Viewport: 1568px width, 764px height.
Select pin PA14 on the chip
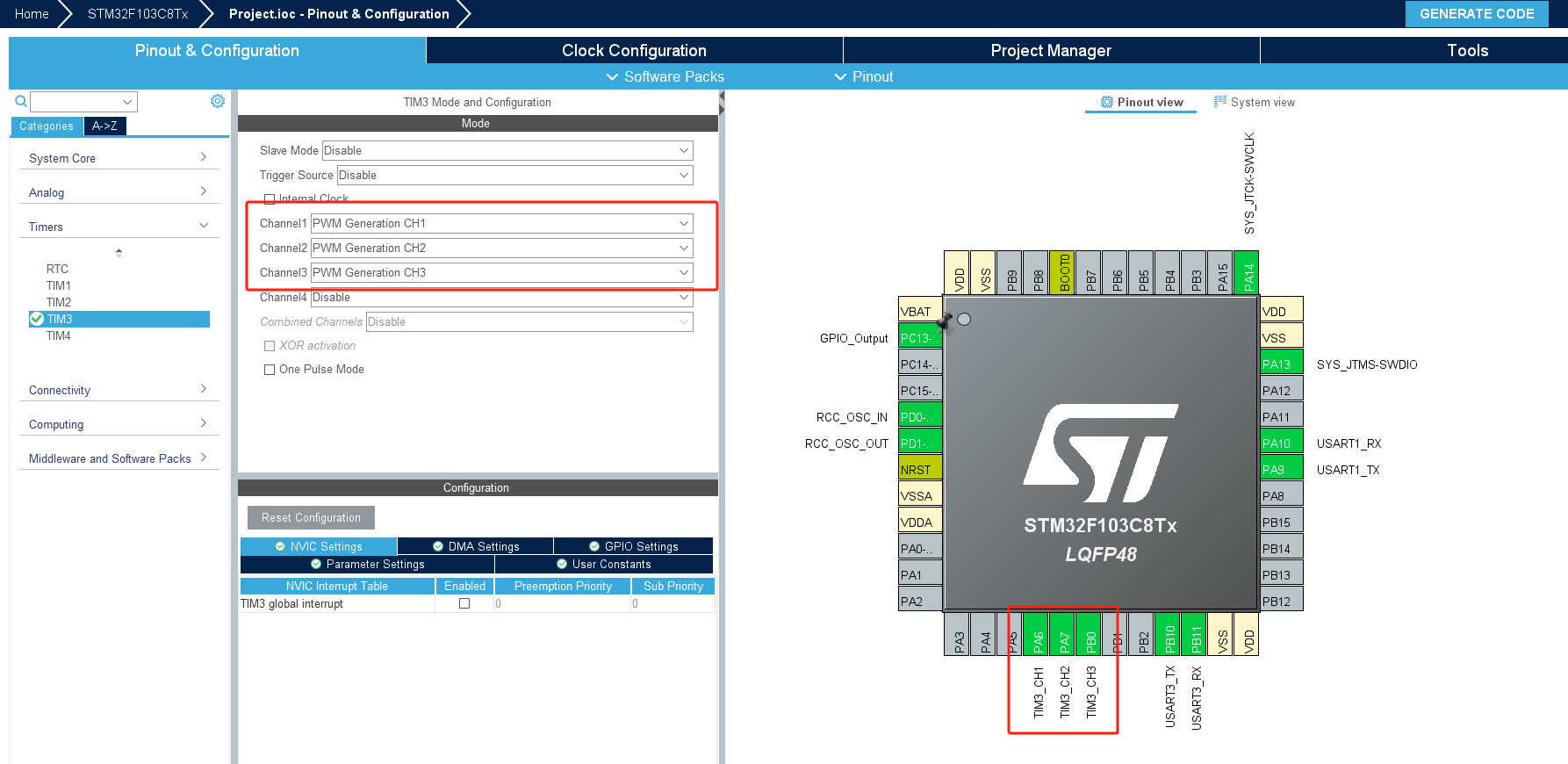pos(1247,272)
